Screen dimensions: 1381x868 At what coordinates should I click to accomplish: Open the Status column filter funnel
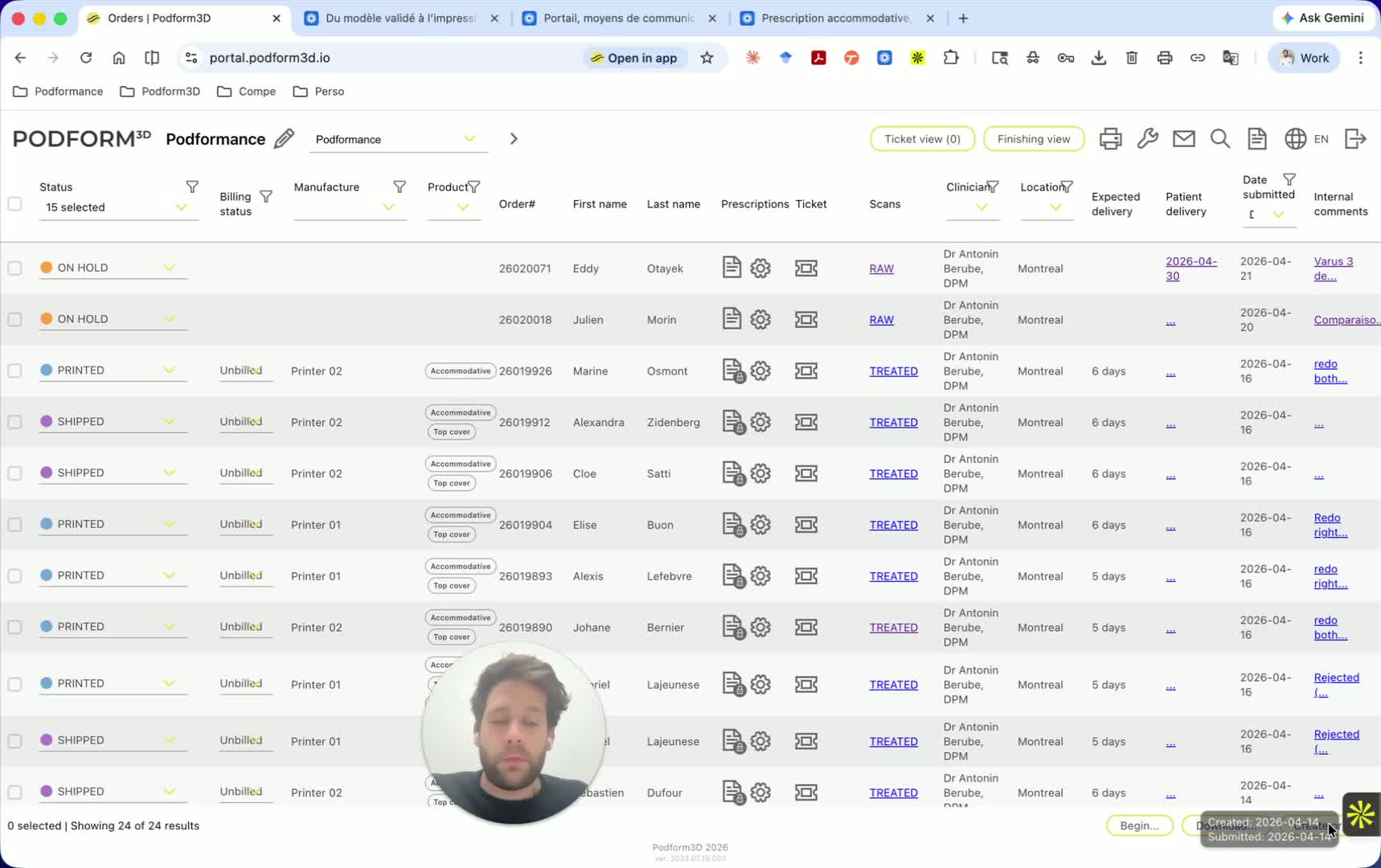(192, 186)
